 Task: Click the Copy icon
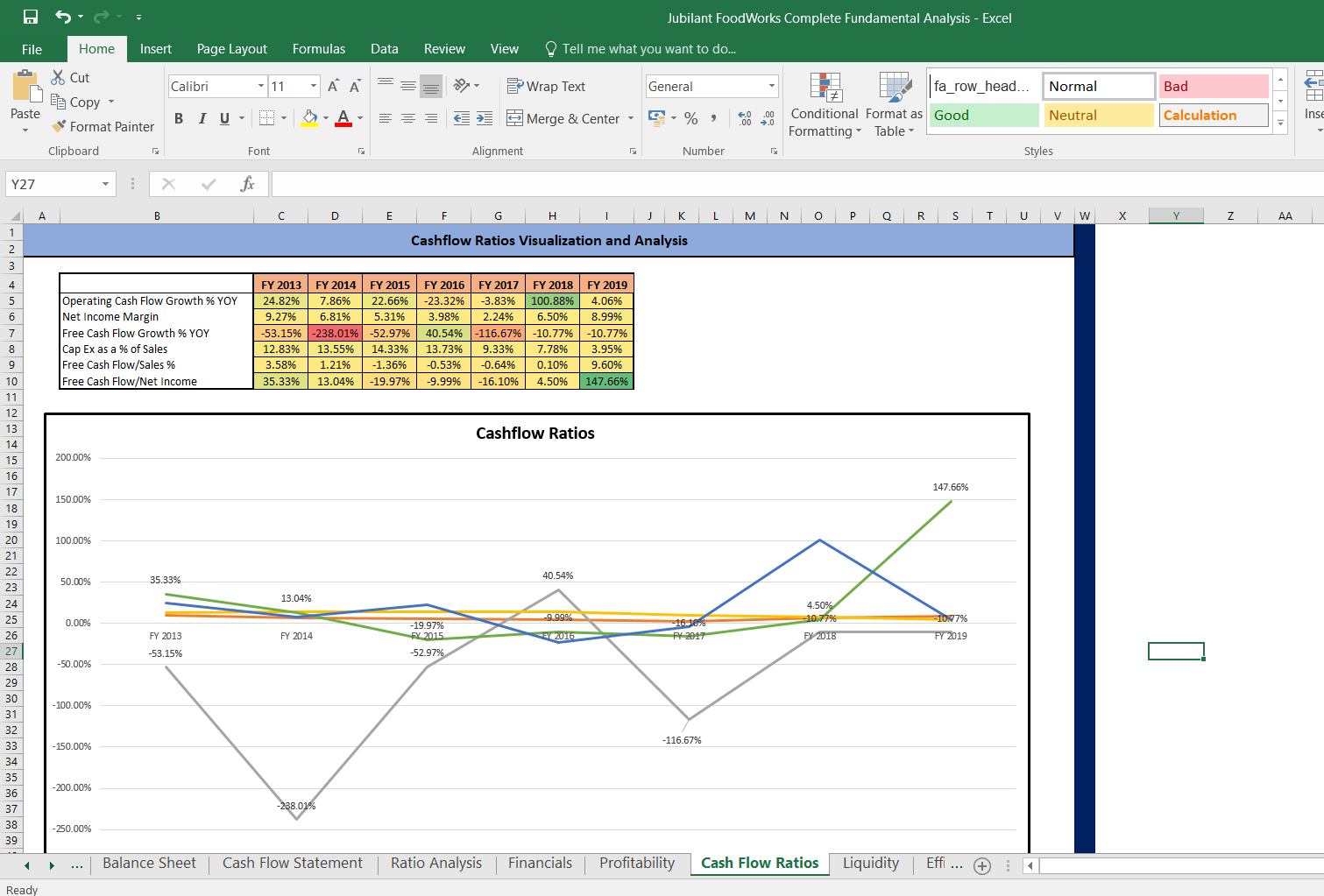coord(58,102)
